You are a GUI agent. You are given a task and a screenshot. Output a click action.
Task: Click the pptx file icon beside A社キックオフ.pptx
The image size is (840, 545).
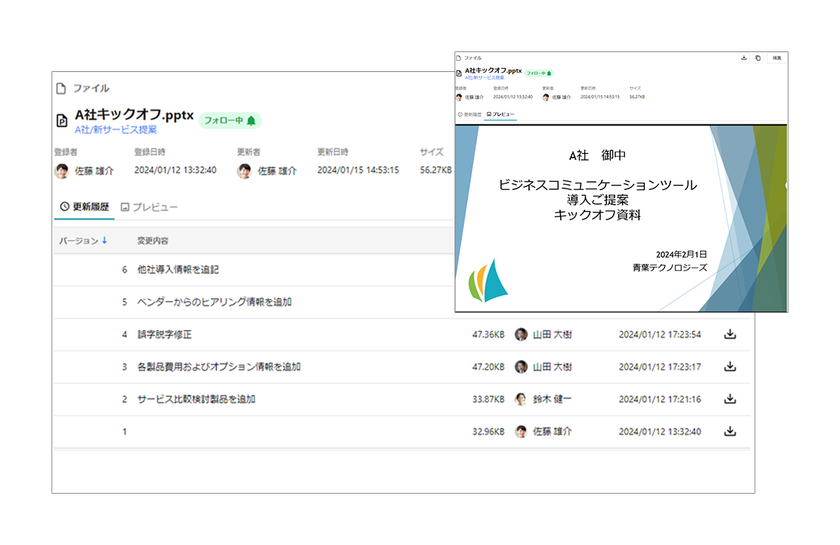coord(62,121)
